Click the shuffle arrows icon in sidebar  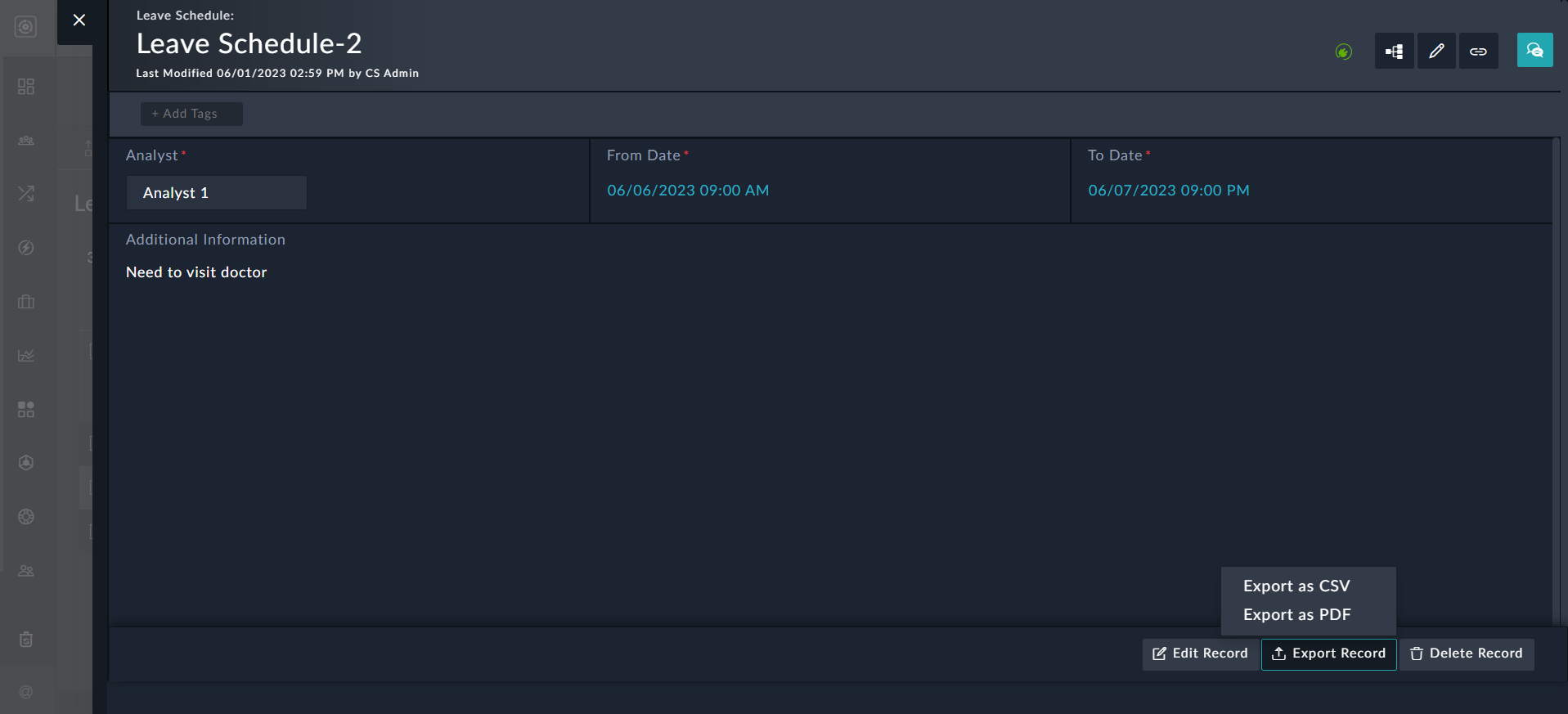point(26,194)
